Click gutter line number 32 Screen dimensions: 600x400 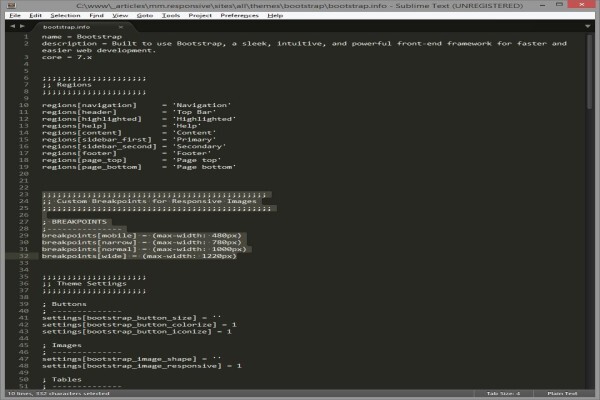24,256
